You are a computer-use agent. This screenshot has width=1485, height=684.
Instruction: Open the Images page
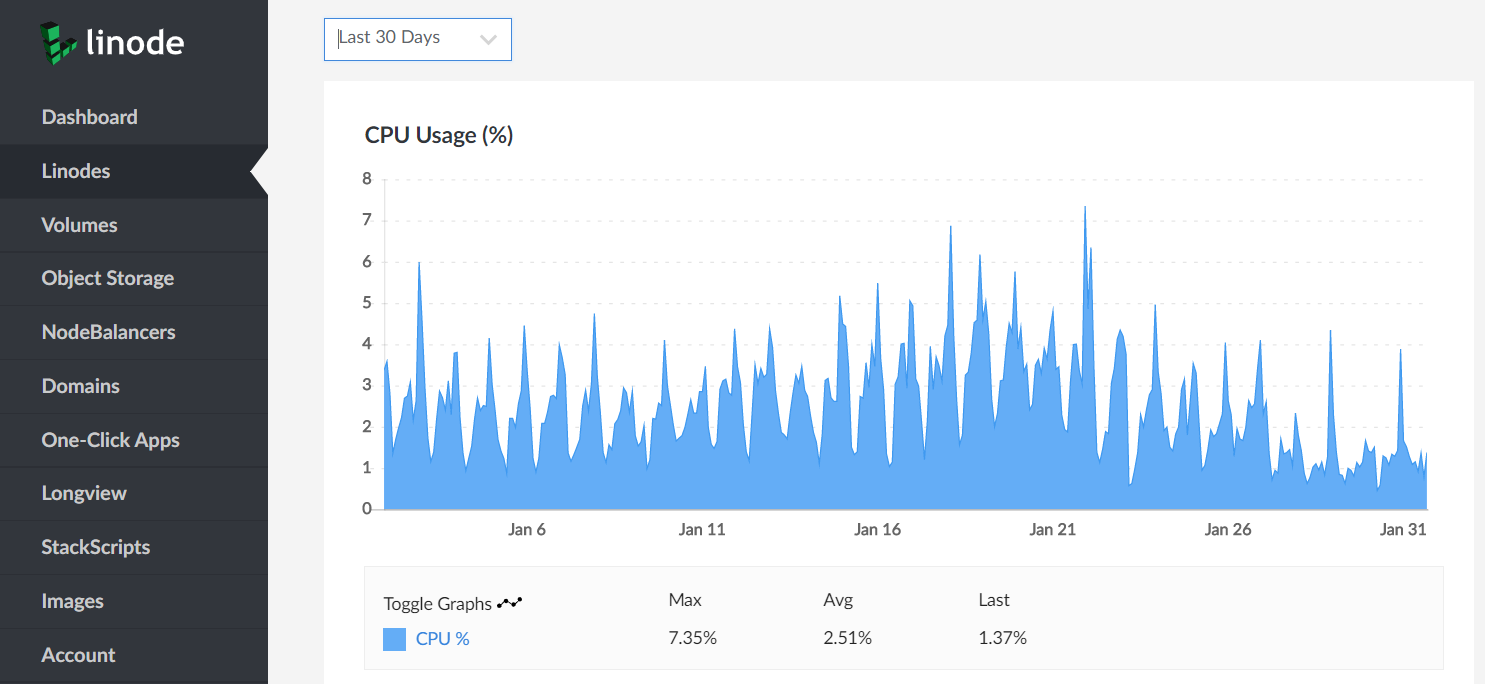click(72, 601)
